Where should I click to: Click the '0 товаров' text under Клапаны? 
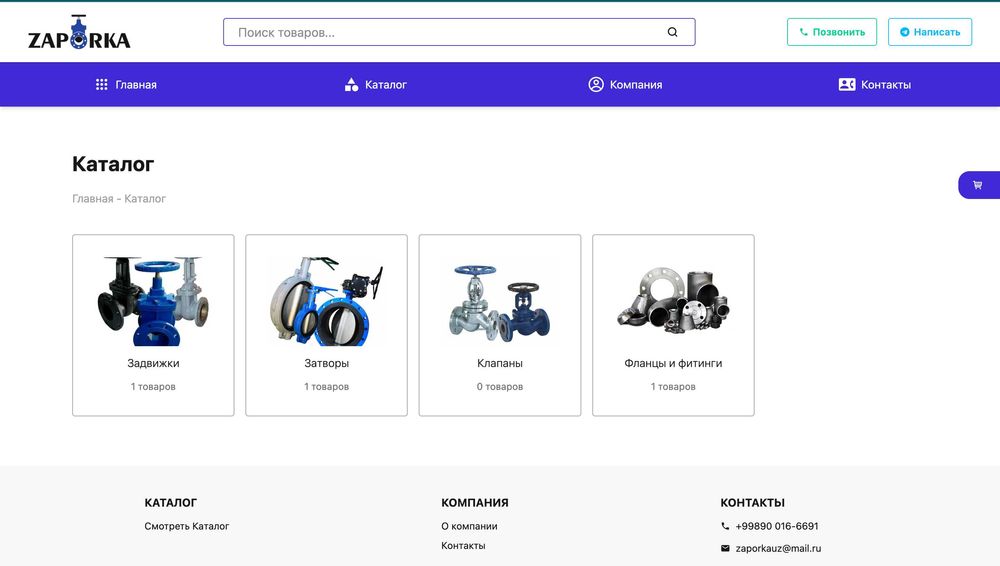[x=500, y=387]
